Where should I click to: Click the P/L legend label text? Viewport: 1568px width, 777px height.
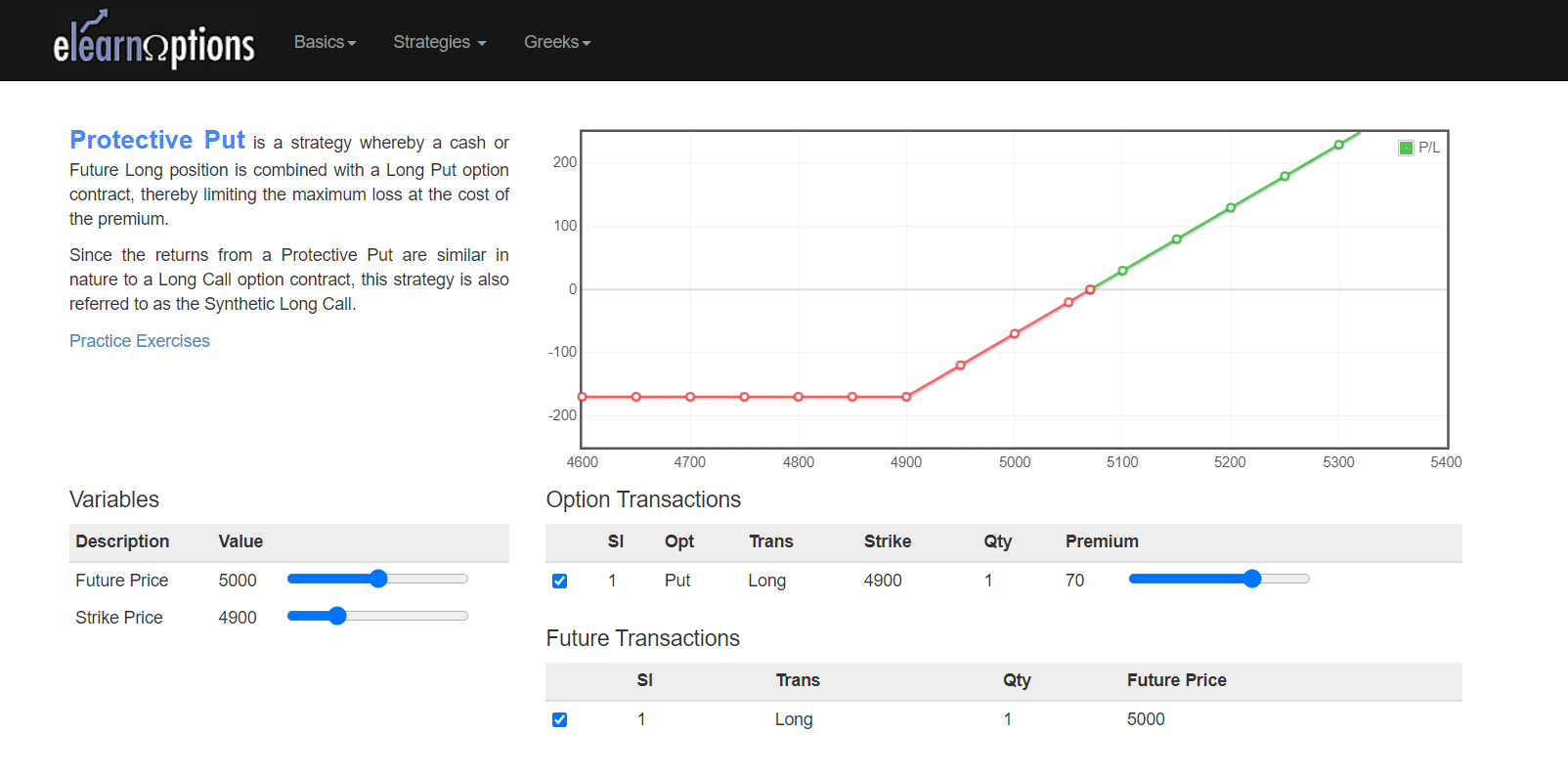click(x=1429, y=148)
